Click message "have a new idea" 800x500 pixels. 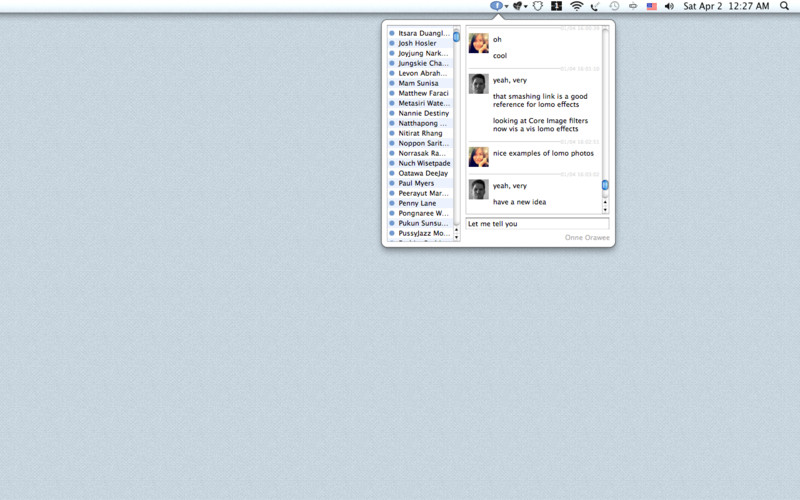[x=519, y=202]
